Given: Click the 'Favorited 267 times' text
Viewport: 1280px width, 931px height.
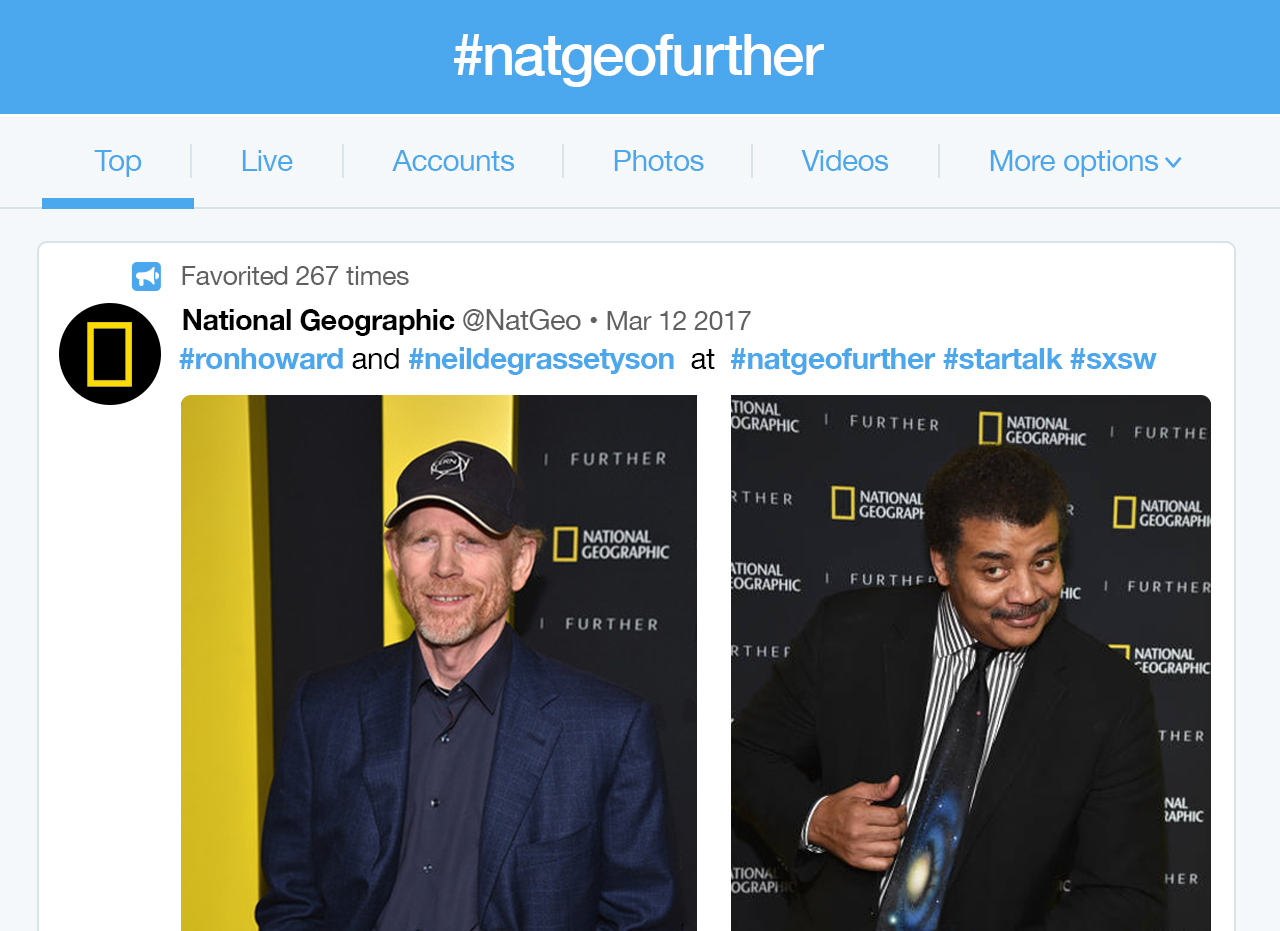Looking at the screenshot, I should 295,276.
